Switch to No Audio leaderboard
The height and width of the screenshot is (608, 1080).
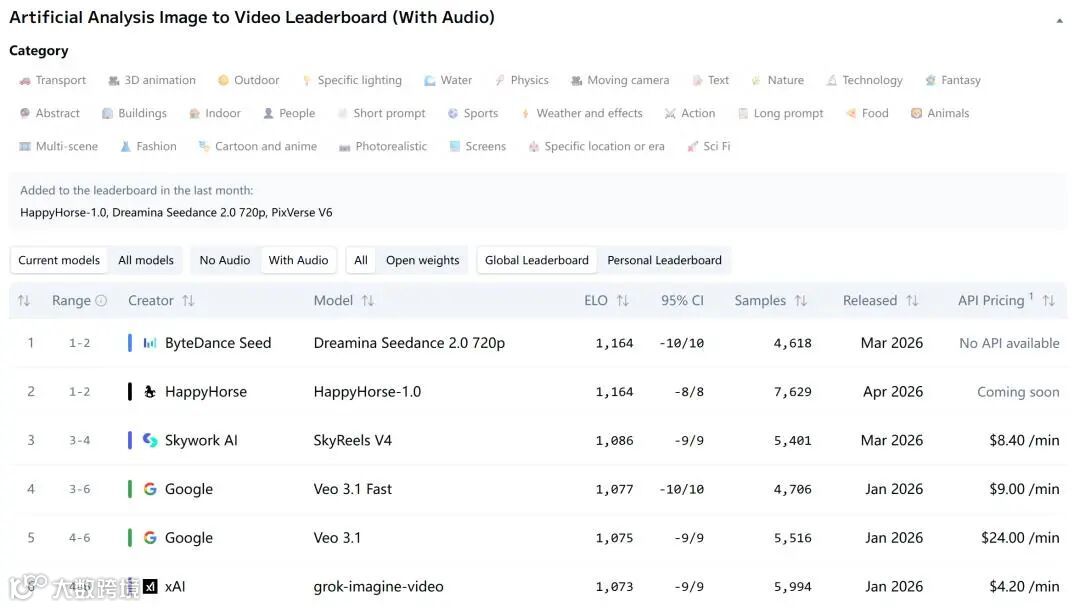tap(224, 260)
